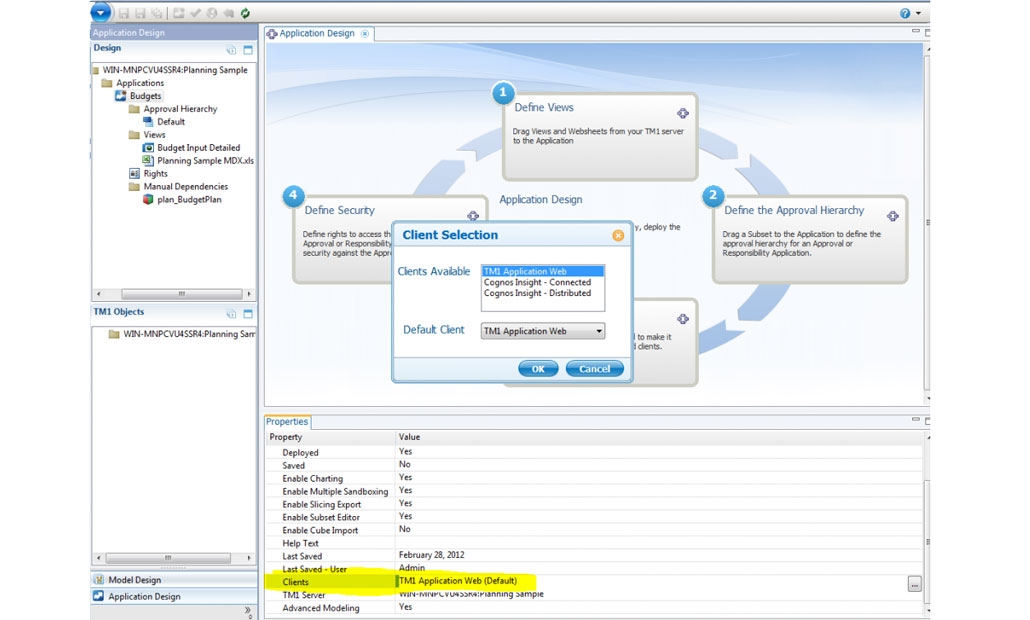
Task: Select the Applications folder in tree
Action: coord(140,83)
